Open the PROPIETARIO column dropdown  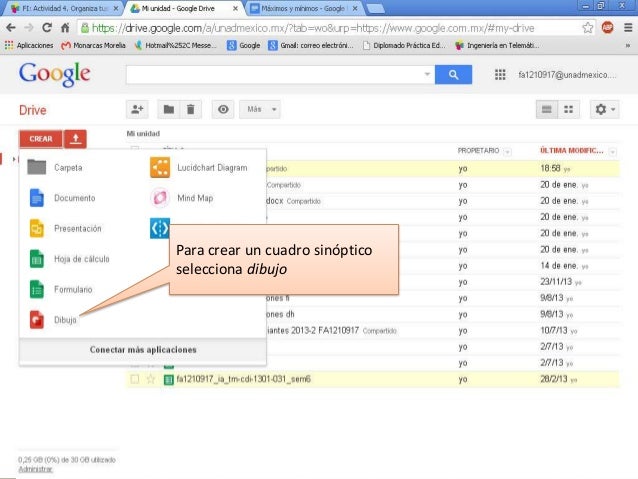[x=507, y=152]
